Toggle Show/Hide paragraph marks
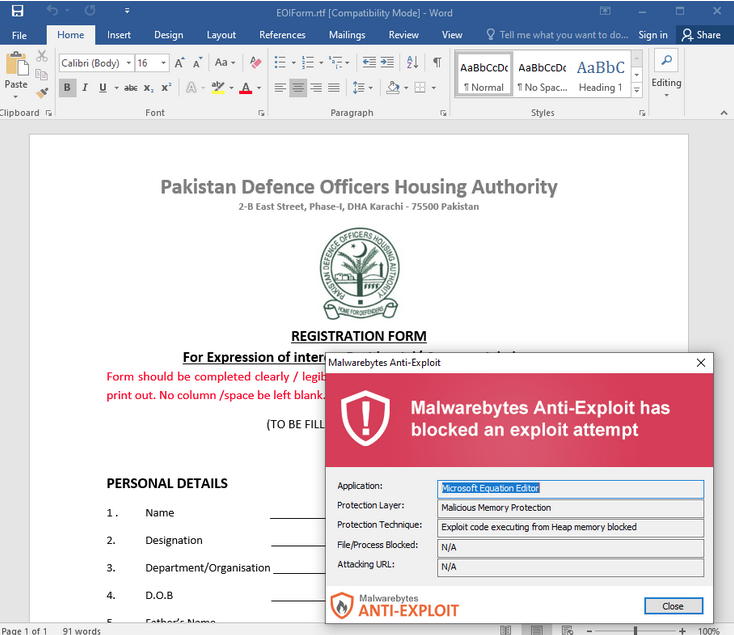The width and height of the screenshot is (734, 635). pos(437,62)
